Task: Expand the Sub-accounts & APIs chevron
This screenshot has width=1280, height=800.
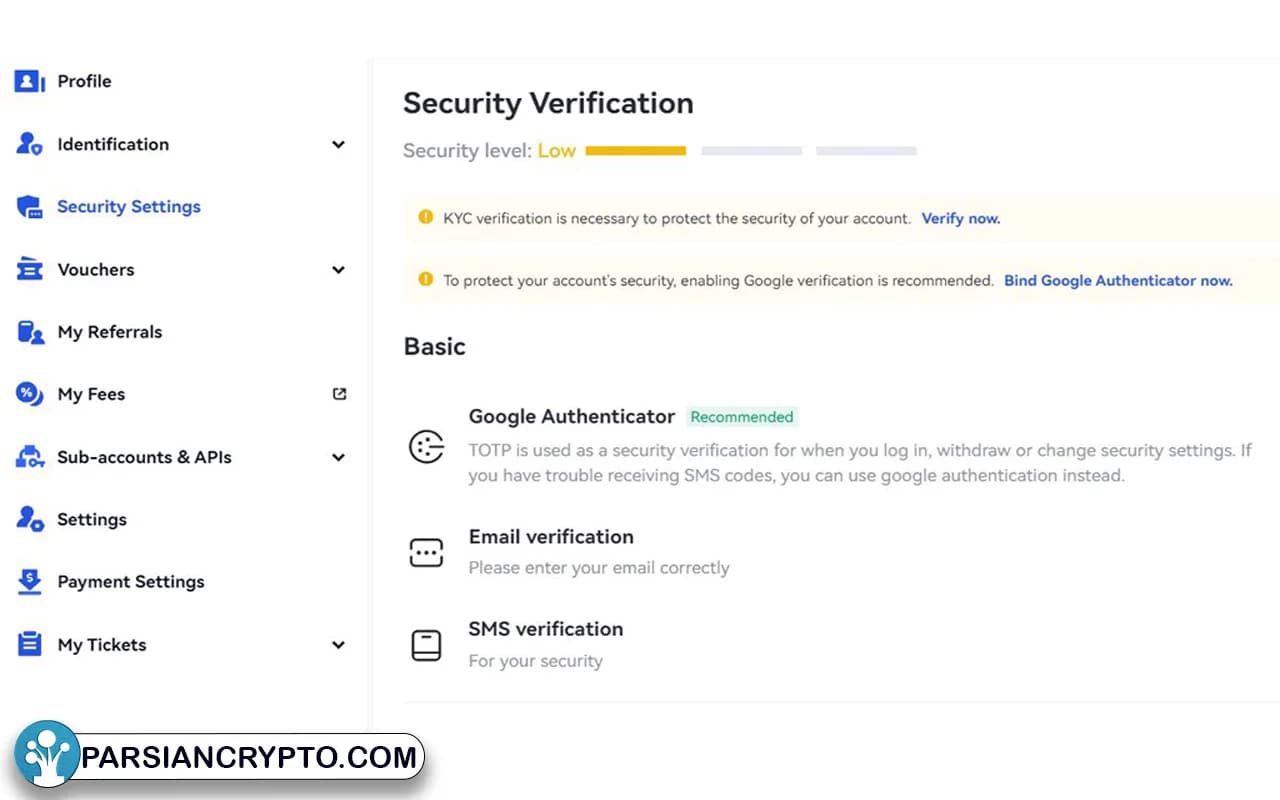Action: click(x=338, y=458)
